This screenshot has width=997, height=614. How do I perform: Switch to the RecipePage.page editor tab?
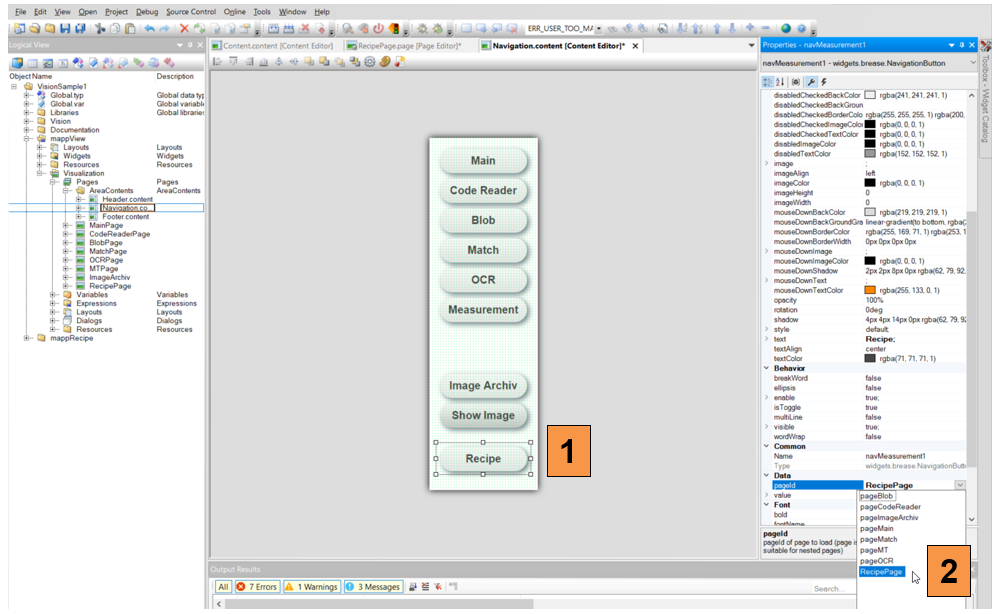(403, 46)
